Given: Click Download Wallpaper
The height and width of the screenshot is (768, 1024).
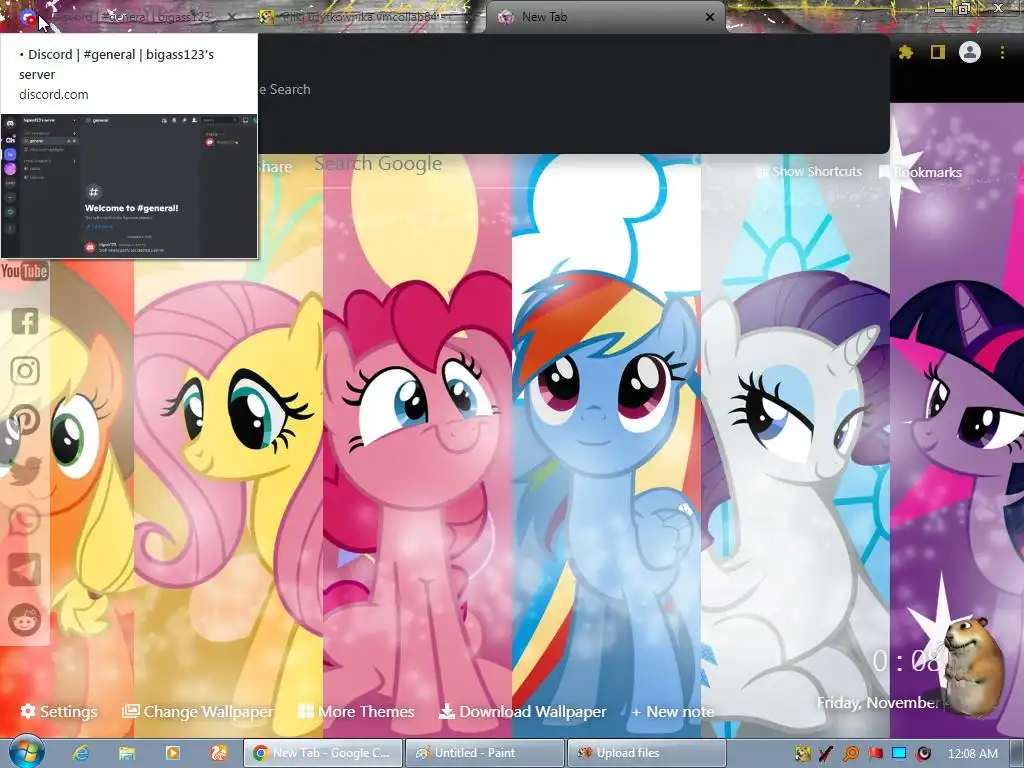Looking at the screenshot, I should (x=522, y=711).
